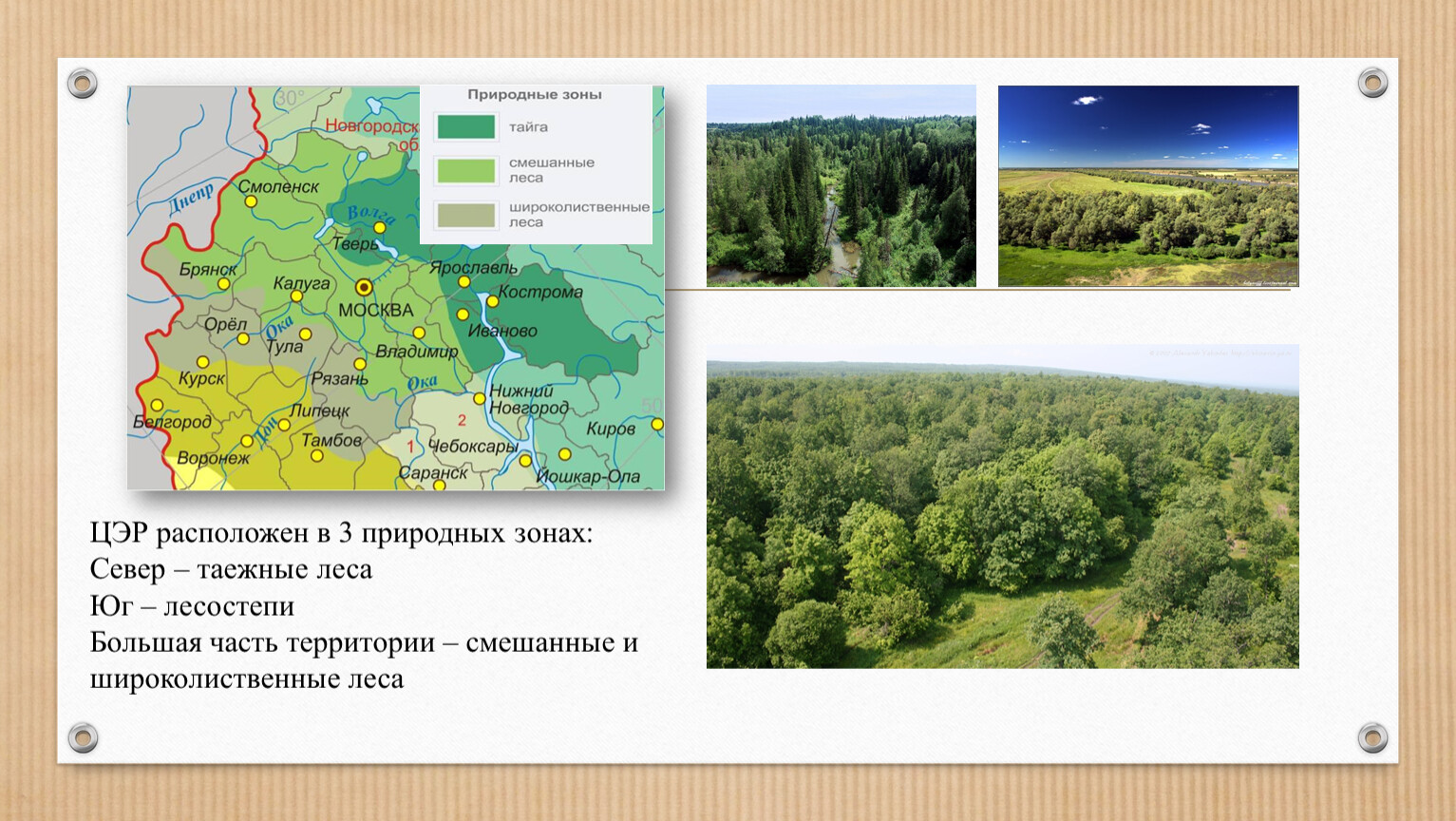Click the Липецк city dot on map

[284, 425]
